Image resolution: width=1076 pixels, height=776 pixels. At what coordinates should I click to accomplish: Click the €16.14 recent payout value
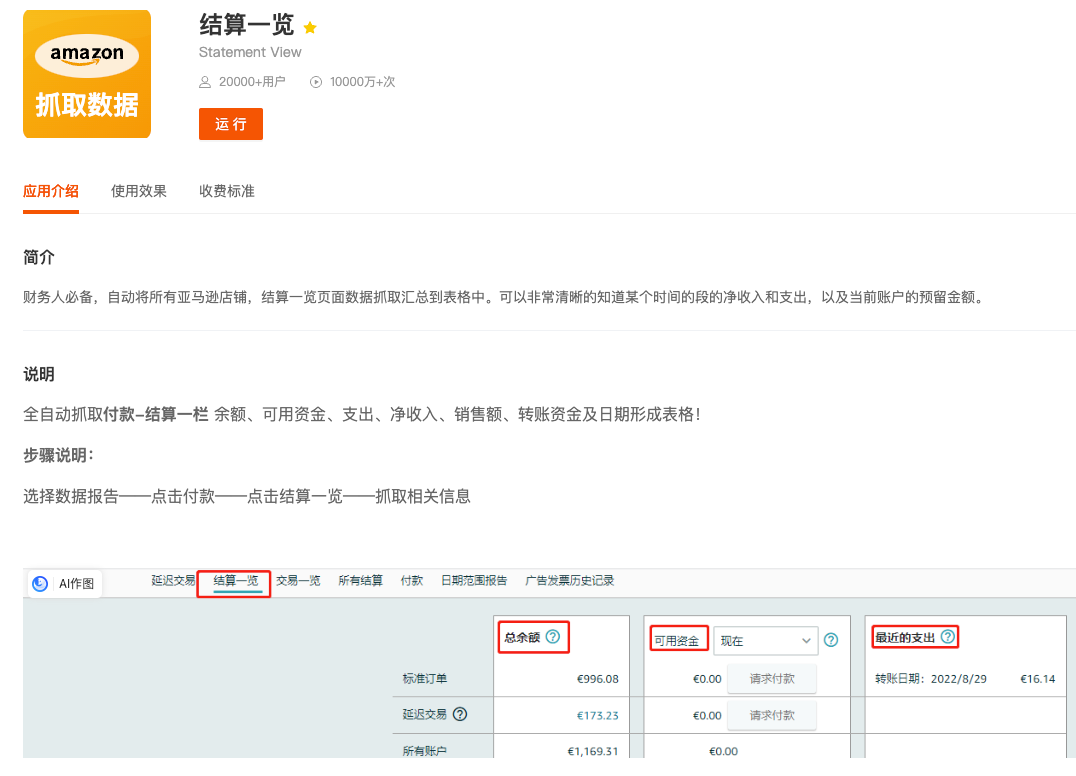(1038, 679)
